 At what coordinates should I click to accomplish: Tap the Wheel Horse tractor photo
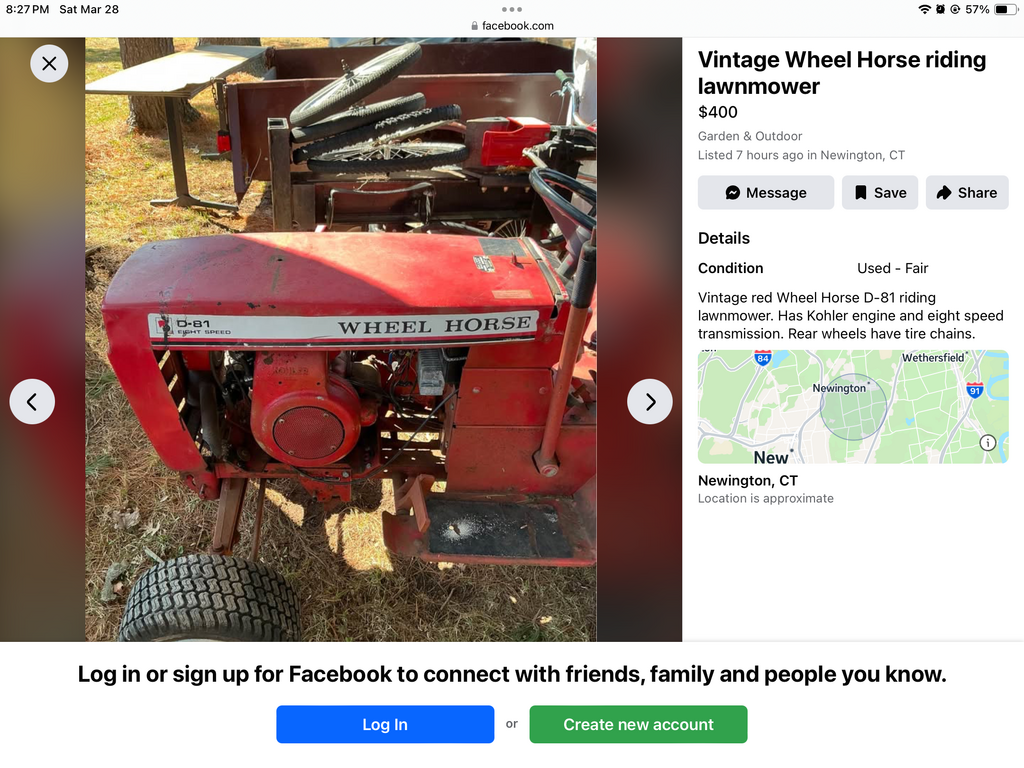tap(340, 340)
